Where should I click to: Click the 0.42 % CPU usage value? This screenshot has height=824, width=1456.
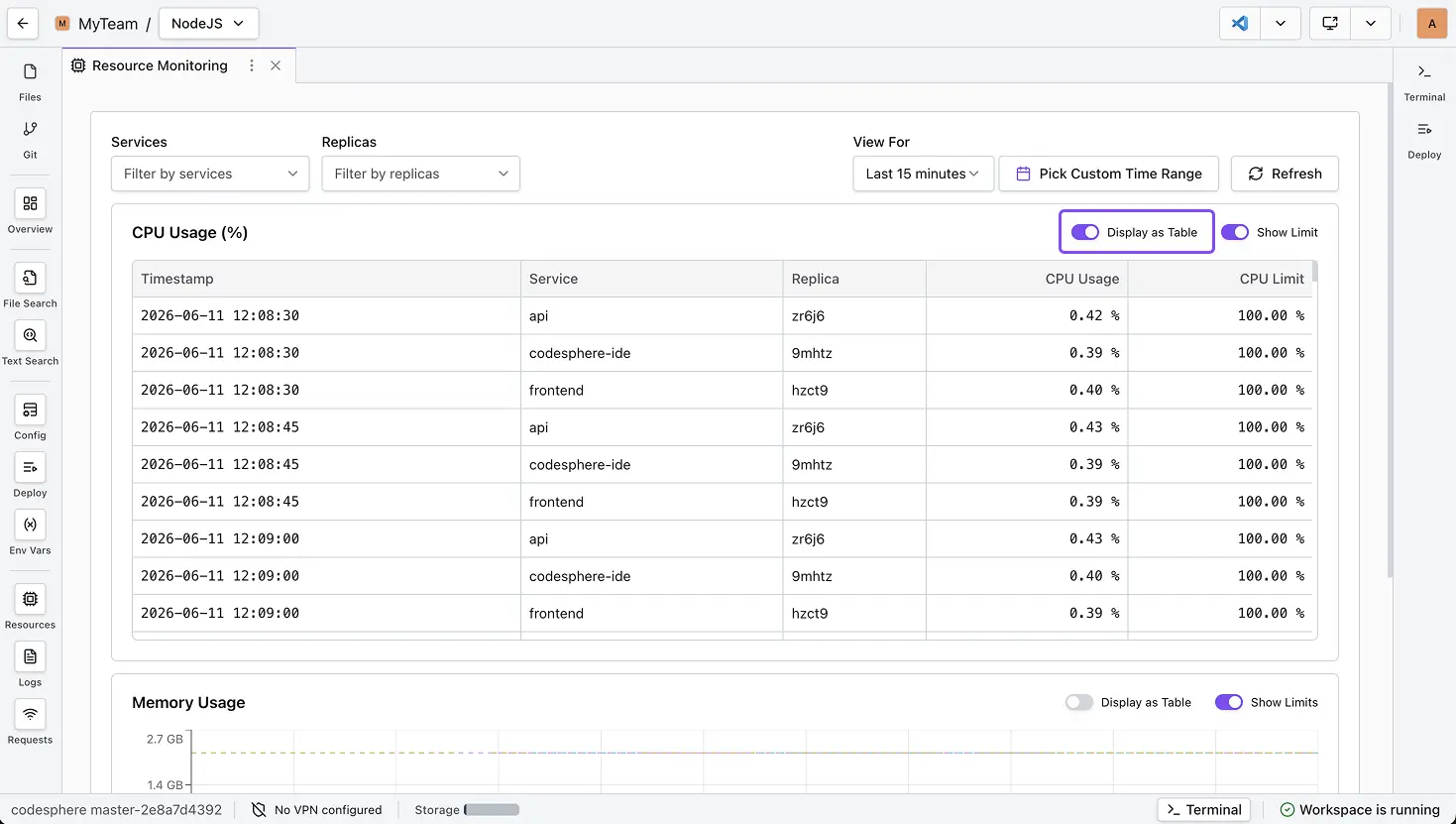click(1094, 315)
